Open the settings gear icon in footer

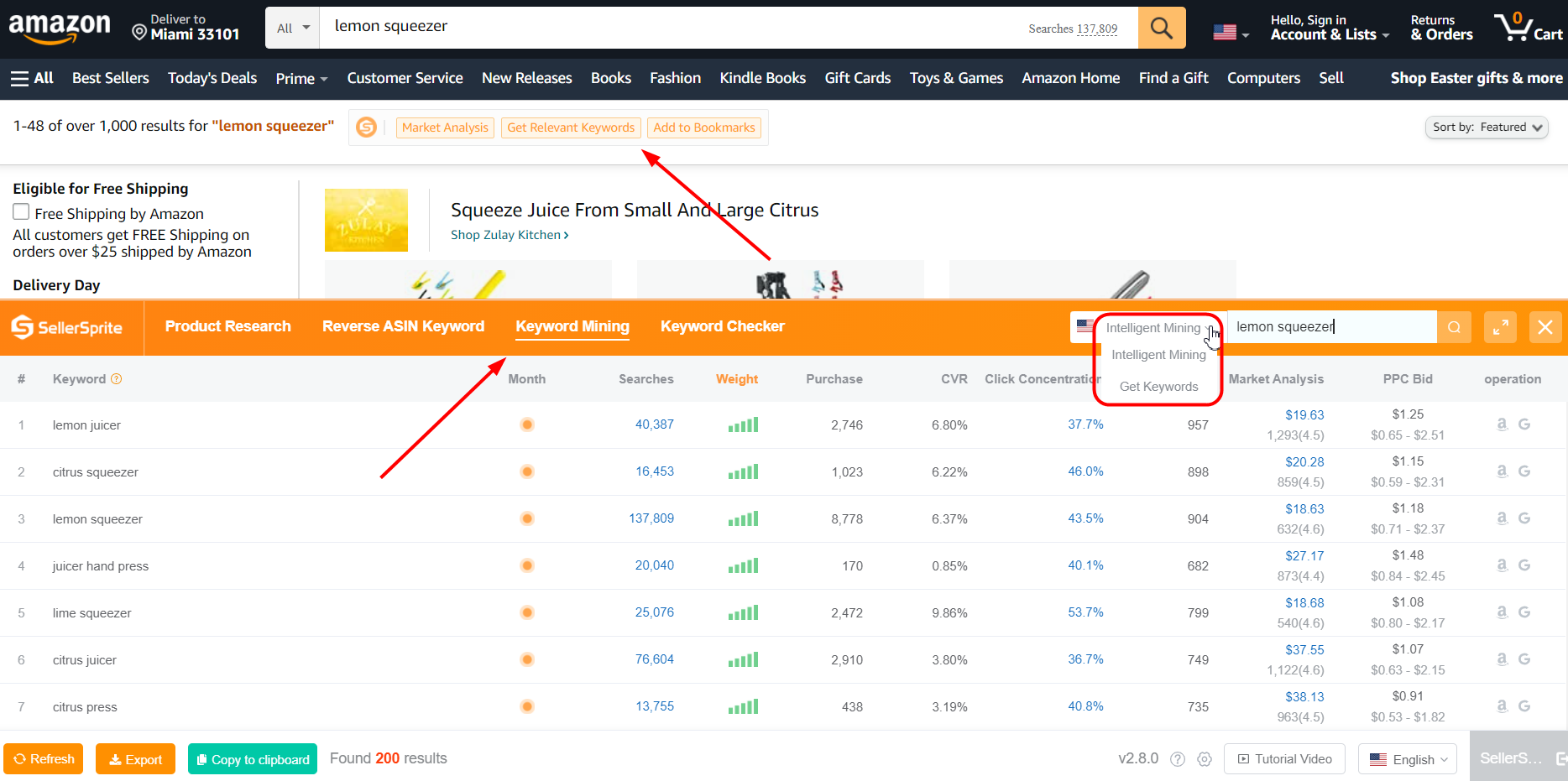point(1205,759)
